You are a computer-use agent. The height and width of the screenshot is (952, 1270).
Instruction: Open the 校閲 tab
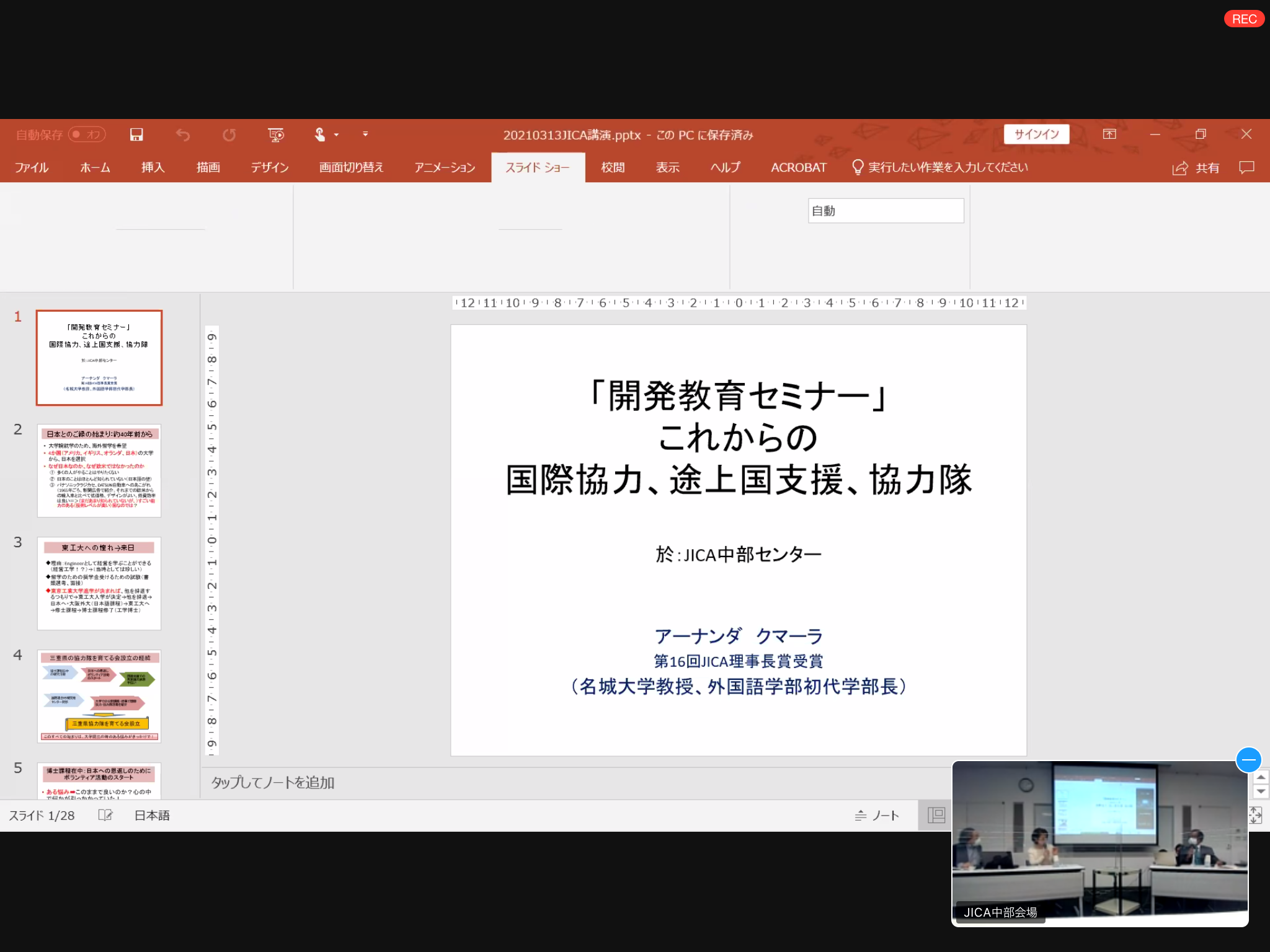click(x=613, y=167)
